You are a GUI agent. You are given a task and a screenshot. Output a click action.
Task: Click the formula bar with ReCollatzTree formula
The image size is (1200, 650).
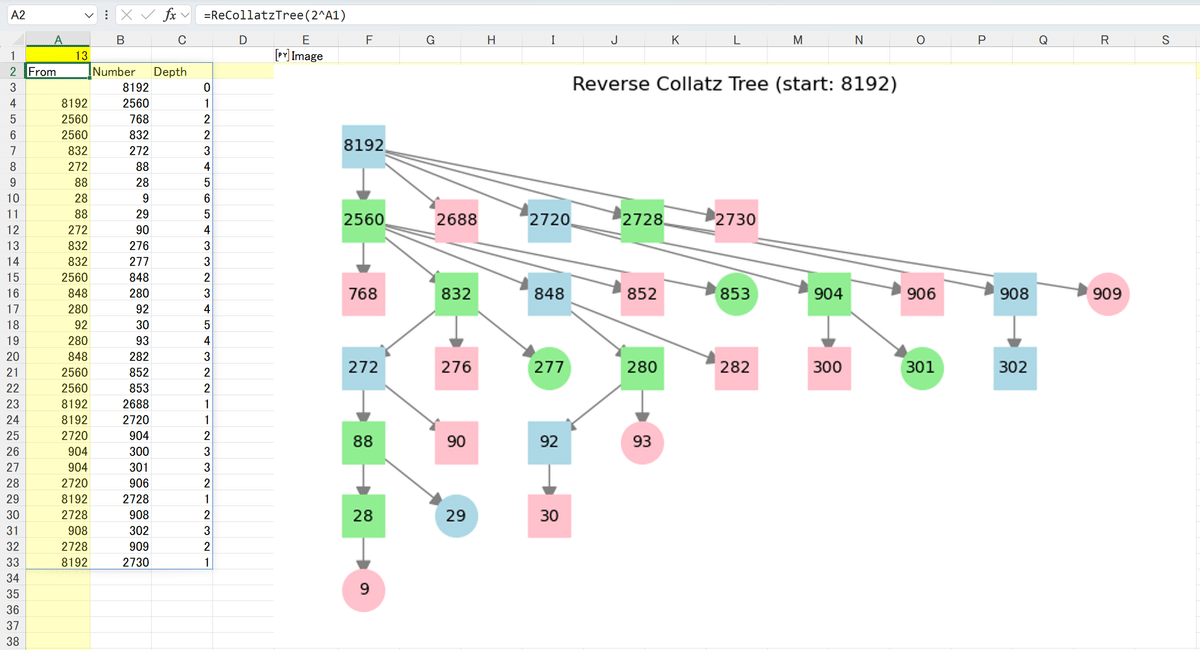pyautogui.click(x=695, y=14)
